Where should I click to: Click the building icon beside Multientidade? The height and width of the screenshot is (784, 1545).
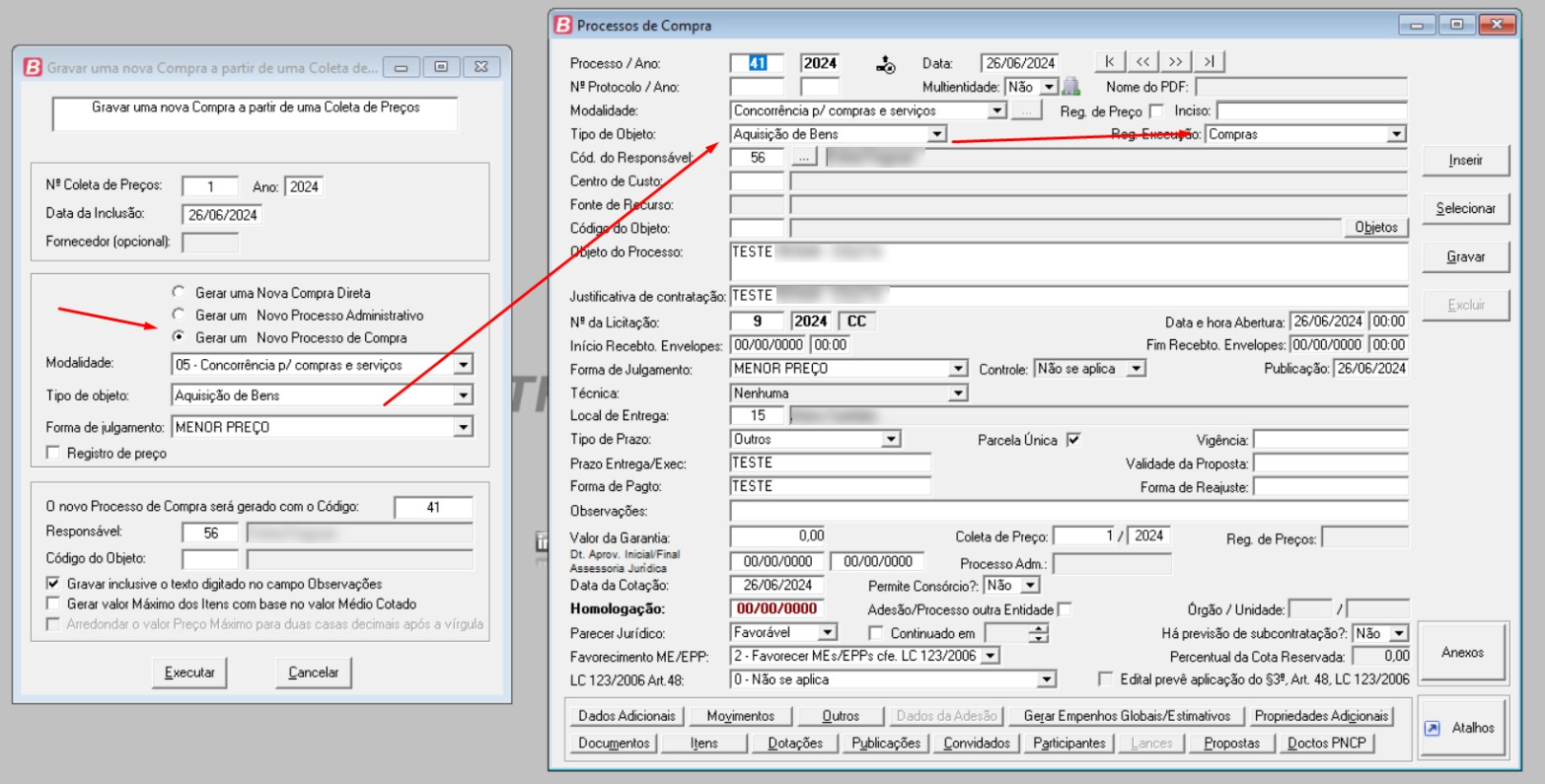point(1070,87)
